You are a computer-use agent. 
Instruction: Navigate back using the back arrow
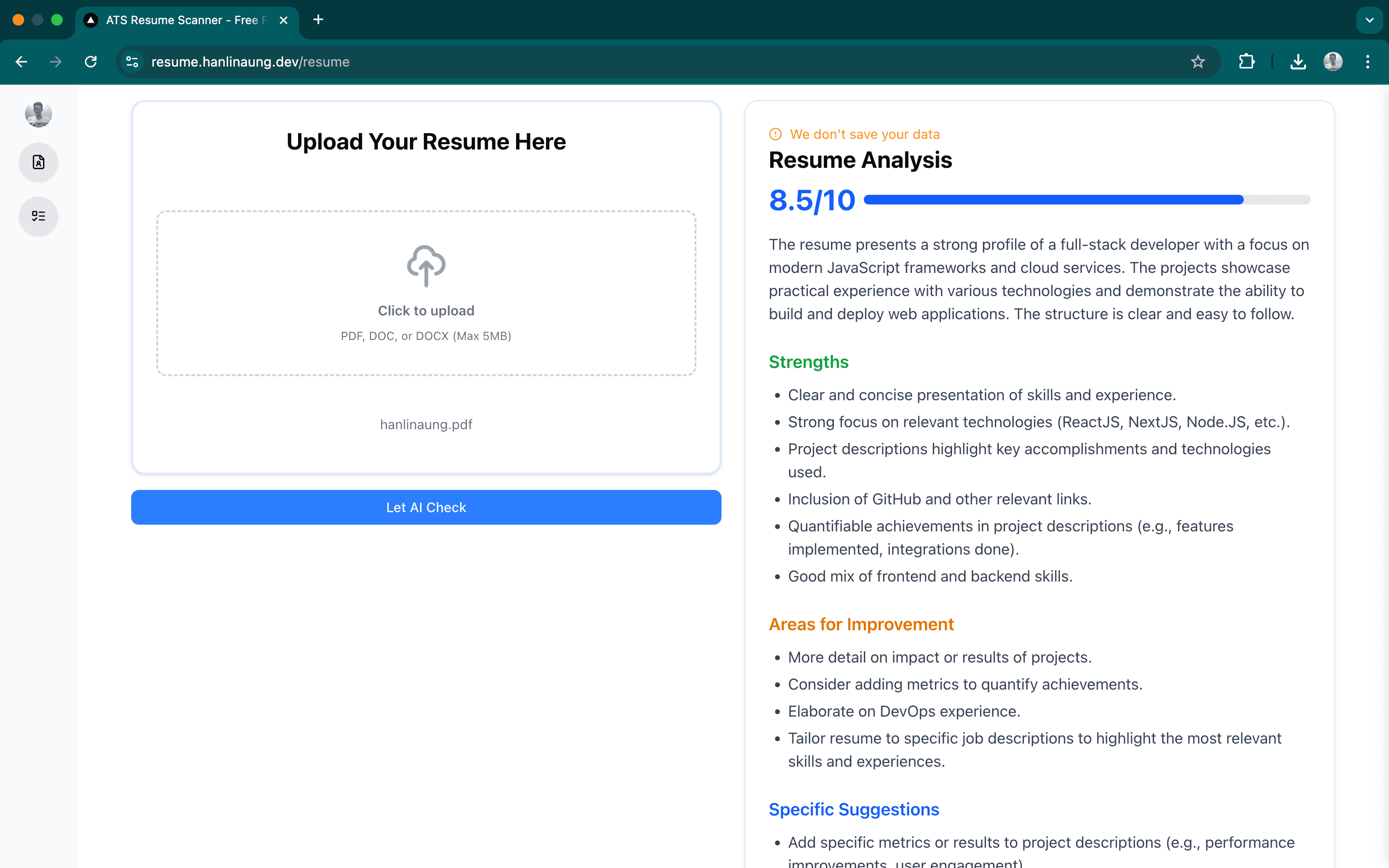21,61
